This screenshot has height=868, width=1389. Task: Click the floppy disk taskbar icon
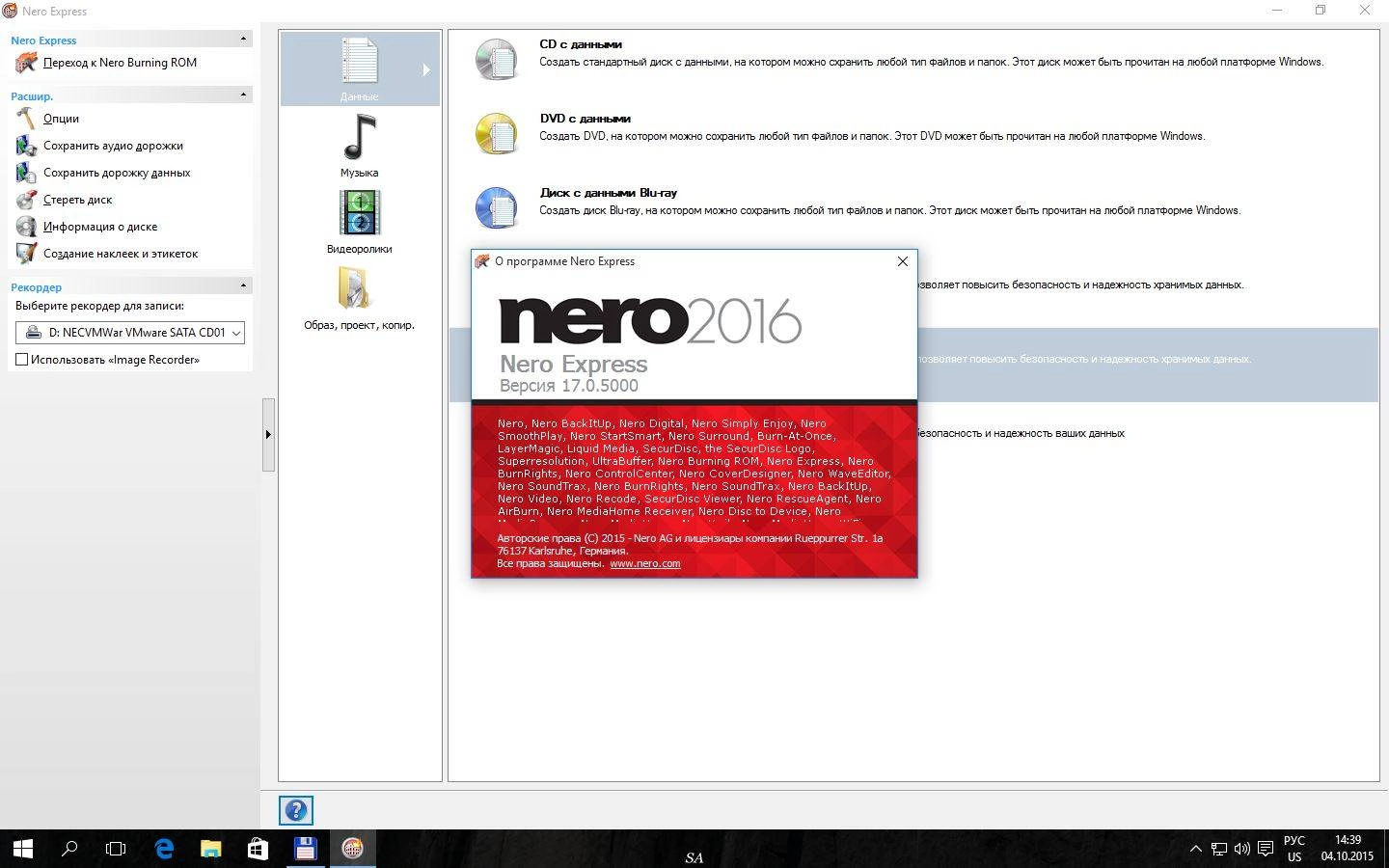click(305, 849)
